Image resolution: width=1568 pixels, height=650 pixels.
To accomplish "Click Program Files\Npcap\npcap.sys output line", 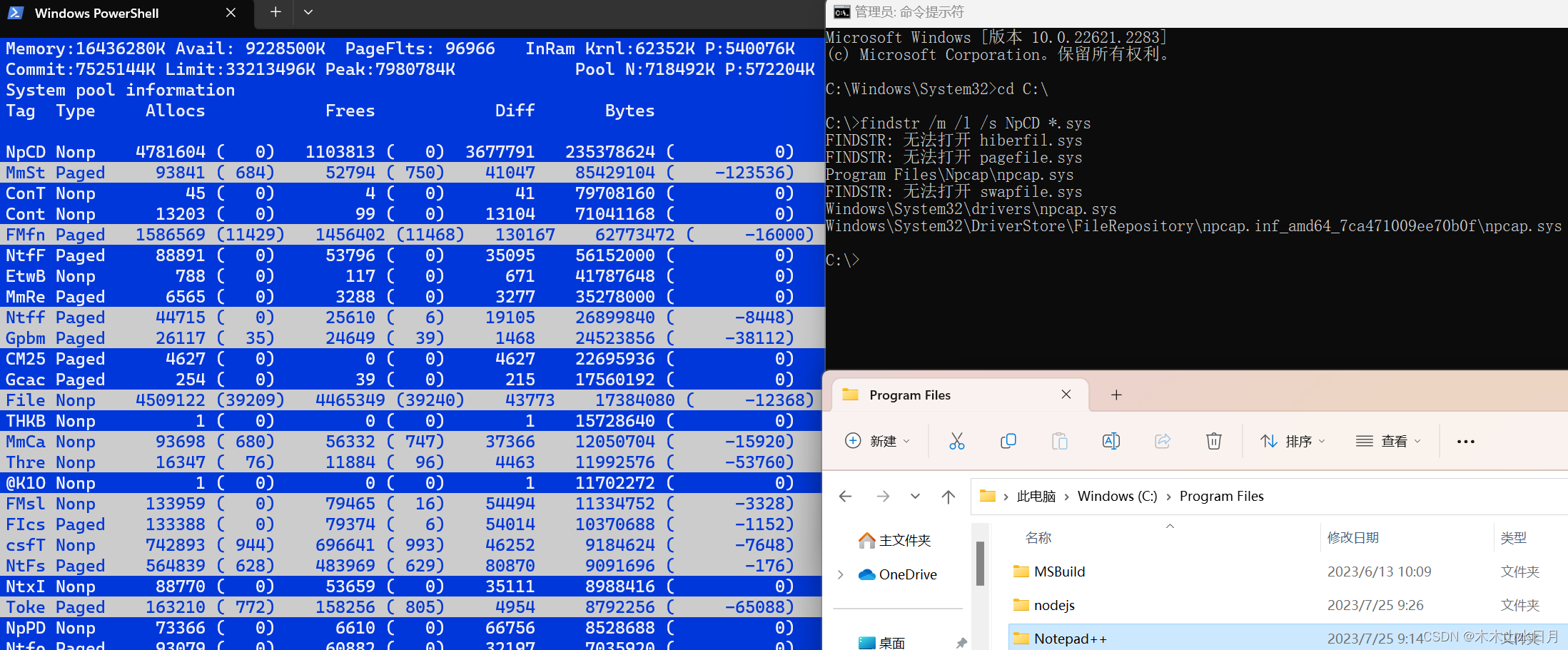I will [950, 174].
